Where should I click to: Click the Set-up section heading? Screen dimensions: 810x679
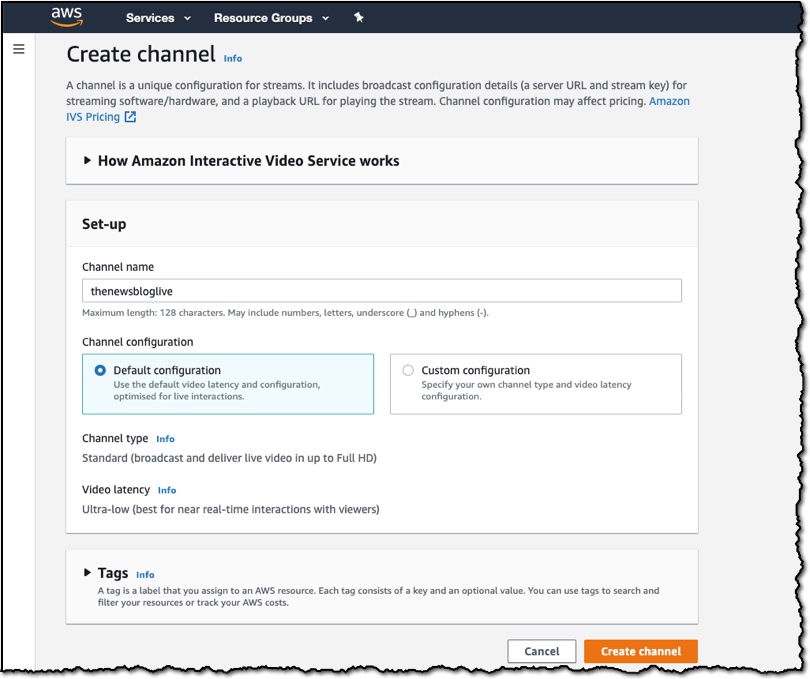[x=104, y=224]
